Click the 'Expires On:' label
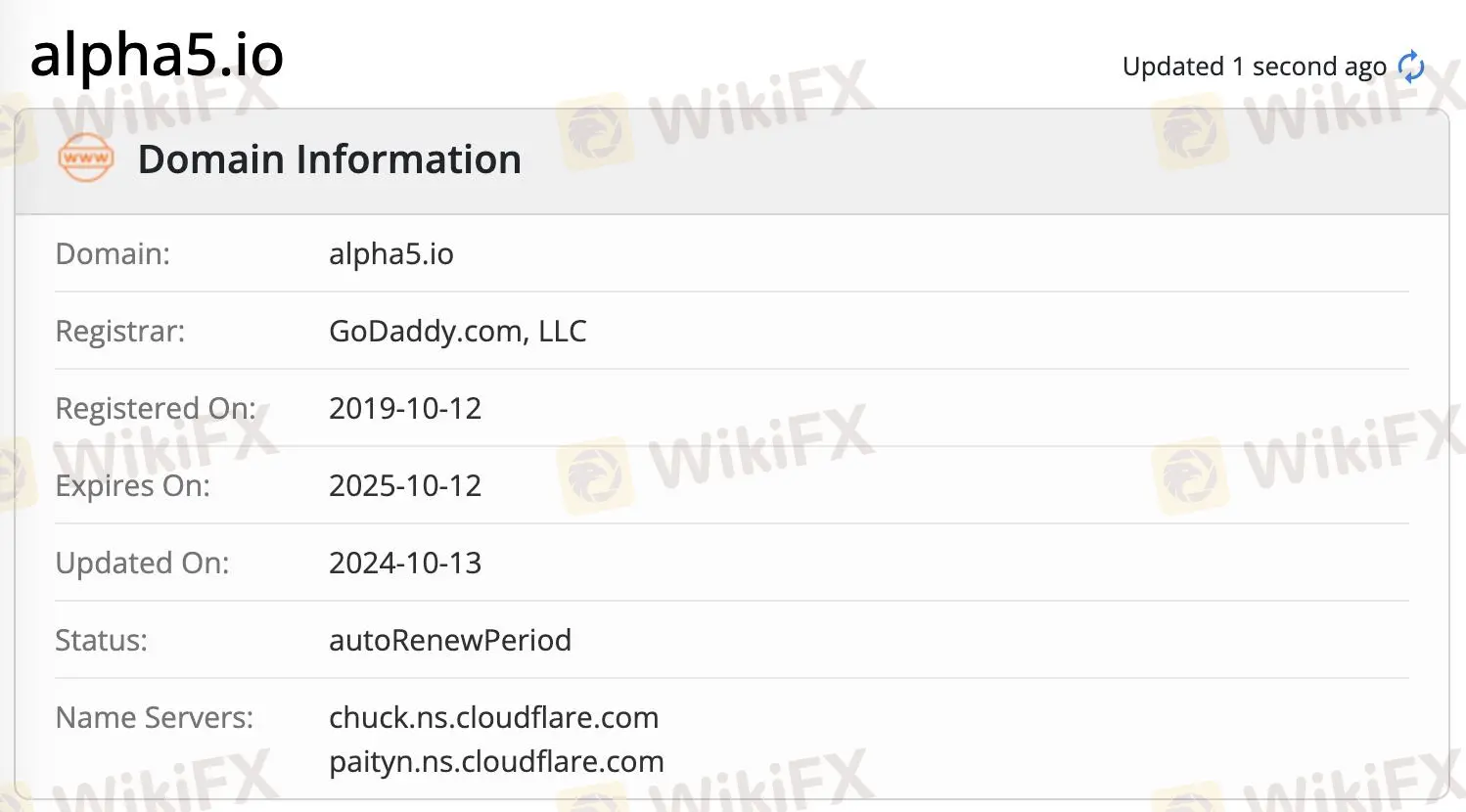1466x812 pixels. (132, 485)
